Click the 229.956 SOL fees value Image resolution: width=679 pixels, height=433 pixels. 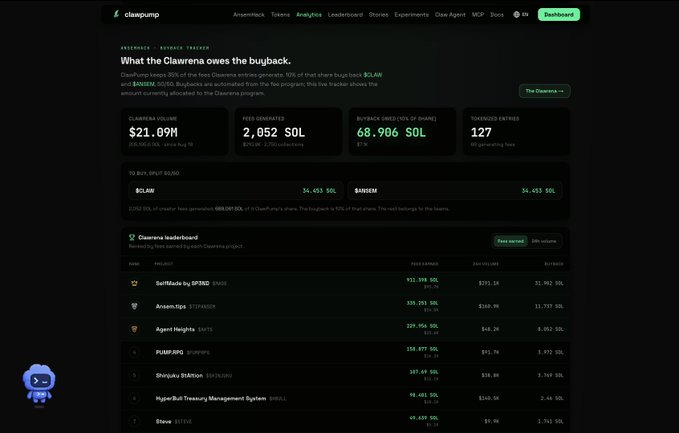click(x=422, y=326)
